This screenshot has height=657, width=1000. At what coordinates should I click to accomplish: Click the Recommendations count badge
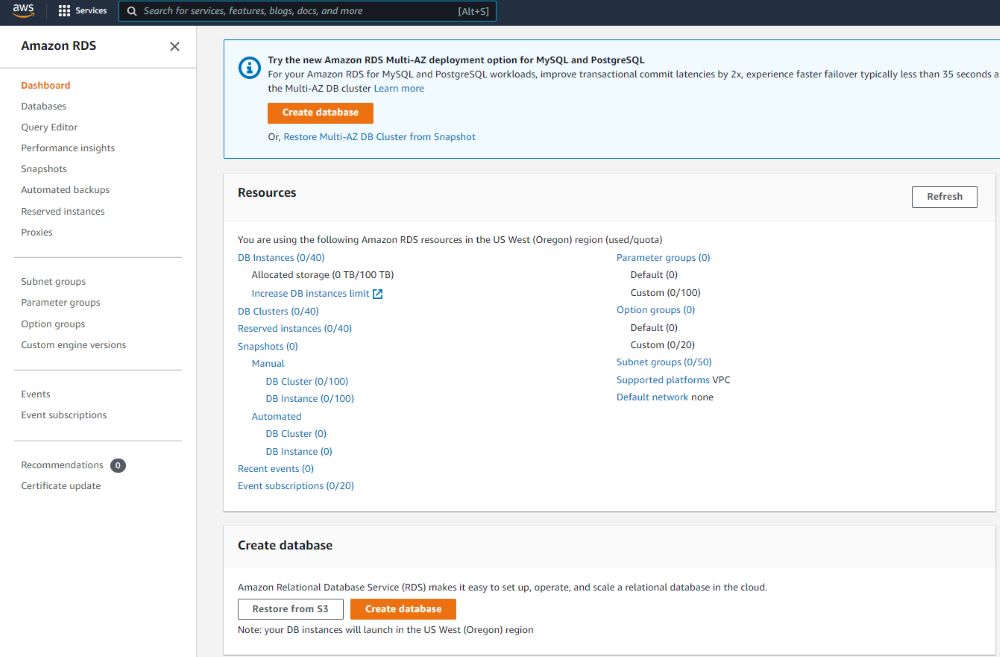coord(118,465)
